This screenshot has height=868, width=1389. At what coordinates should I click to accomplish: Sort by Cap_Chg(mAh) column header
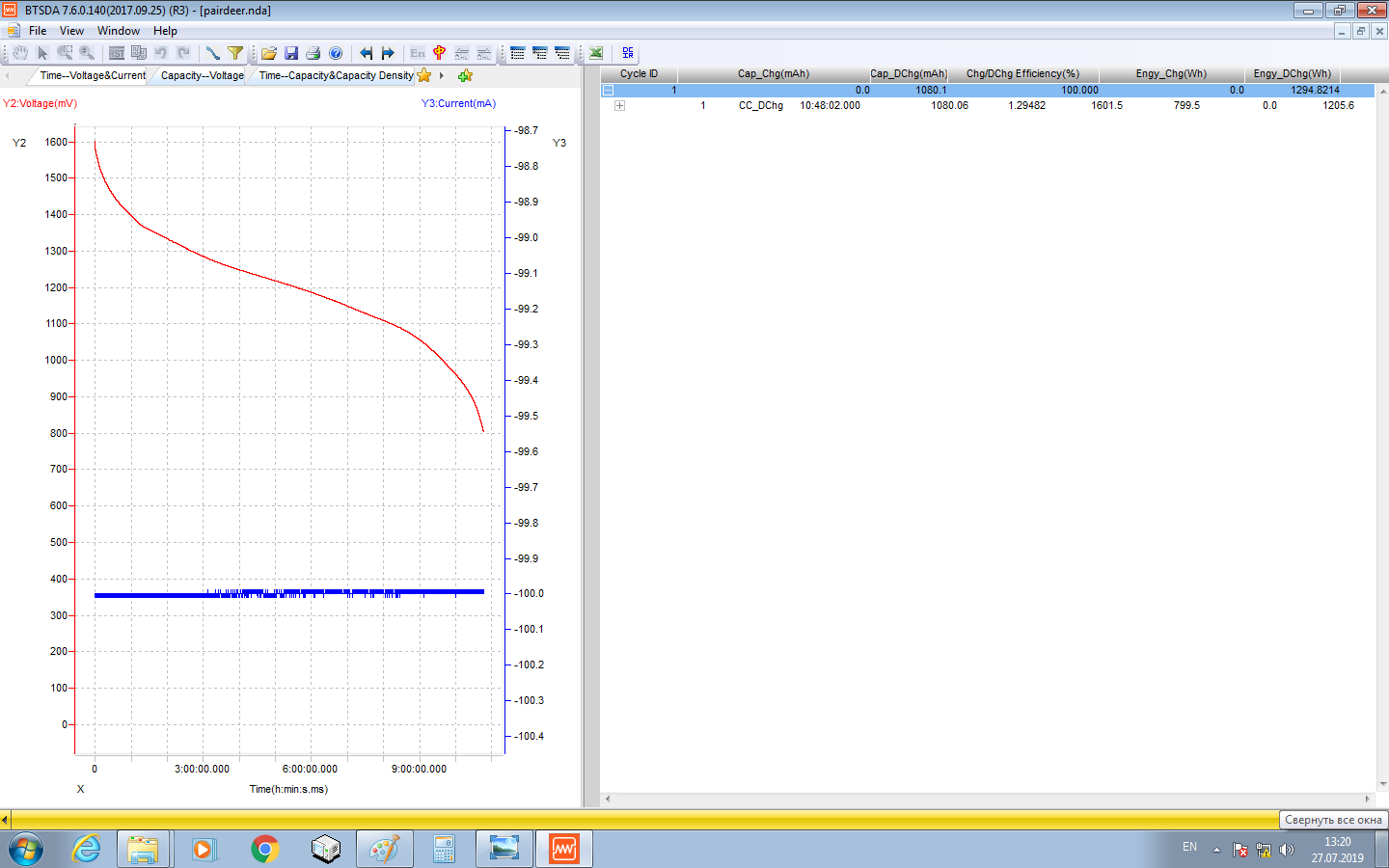pyautogui.click(x=774, y=73)
